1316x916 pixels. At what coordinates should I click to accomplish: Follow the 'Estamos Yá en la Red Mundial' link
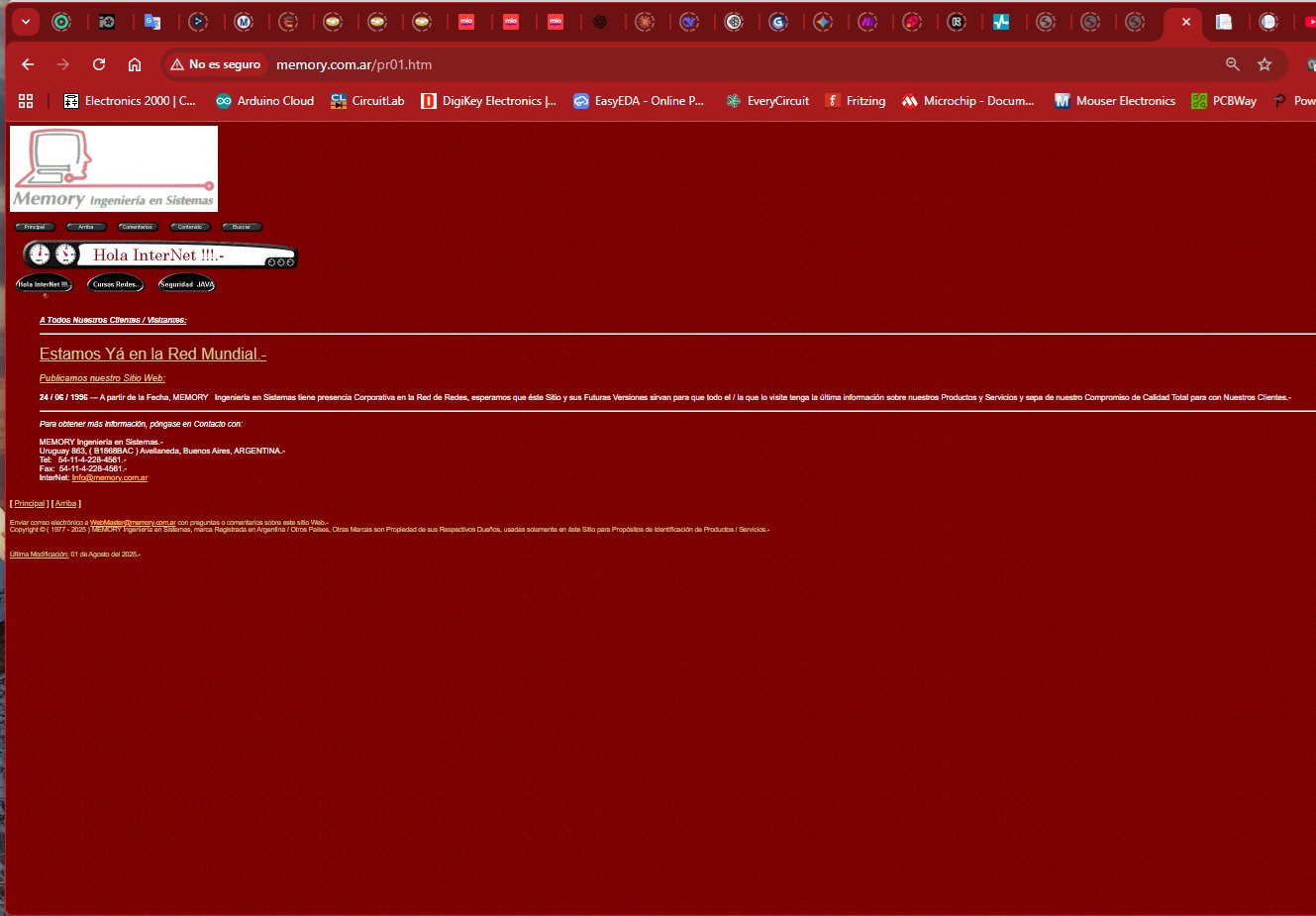click(x=151, y=354)
